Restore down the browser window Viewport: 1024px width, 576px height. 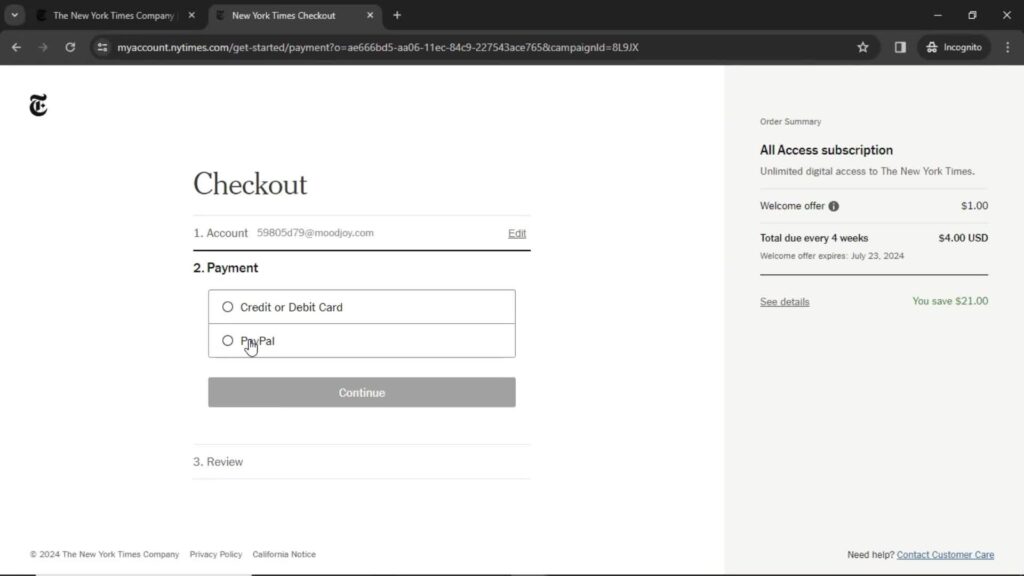[972, 15]
